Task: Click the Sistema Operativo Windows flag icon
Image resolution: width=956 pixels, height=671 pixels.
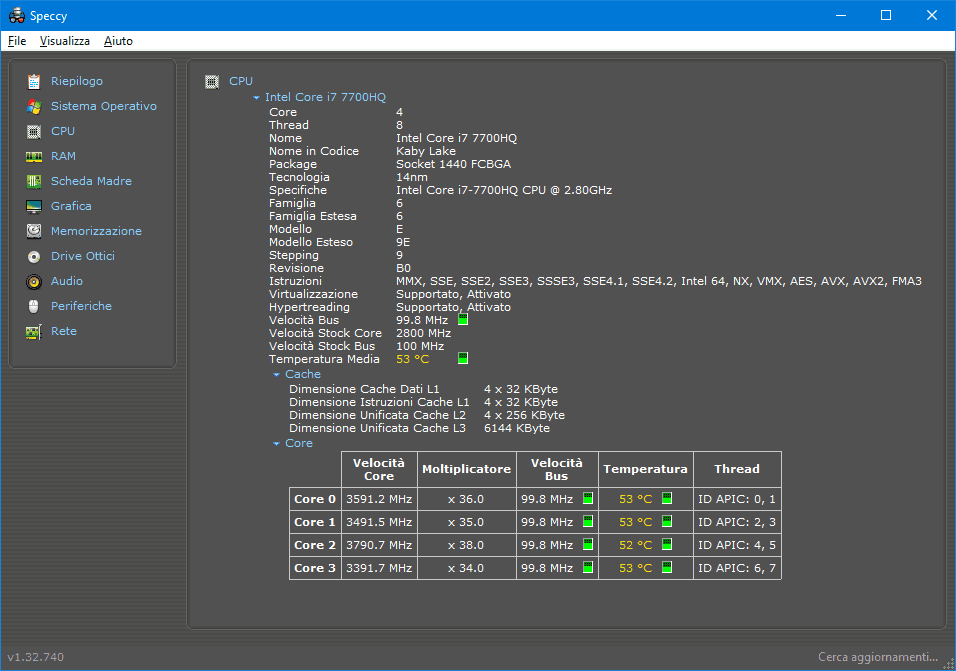Action: click(34, 106)
